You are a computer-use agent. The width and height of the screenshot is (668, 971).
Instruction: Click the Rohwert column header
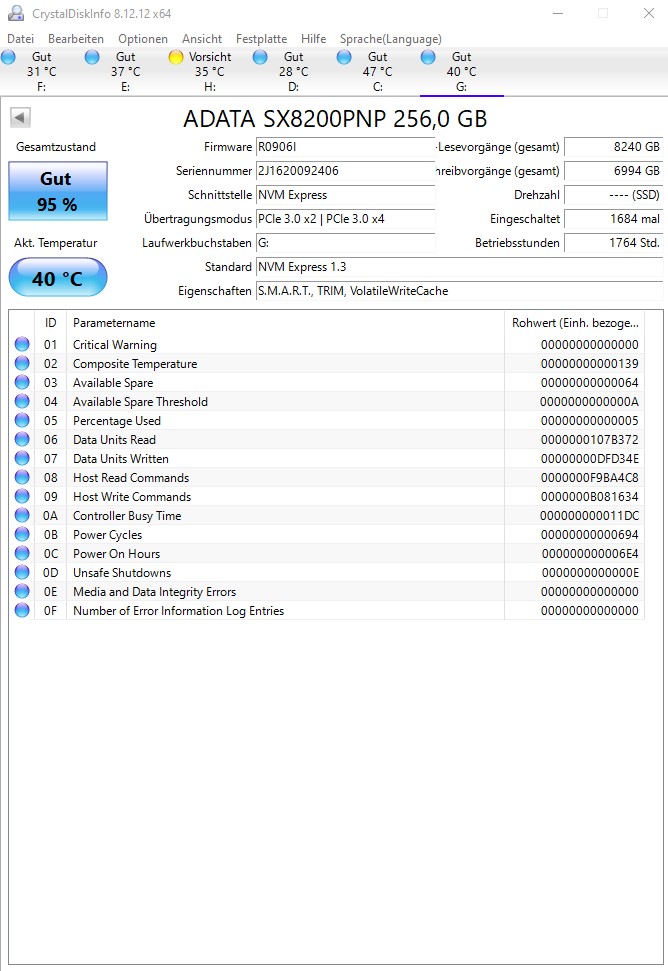tap(575, 323)
